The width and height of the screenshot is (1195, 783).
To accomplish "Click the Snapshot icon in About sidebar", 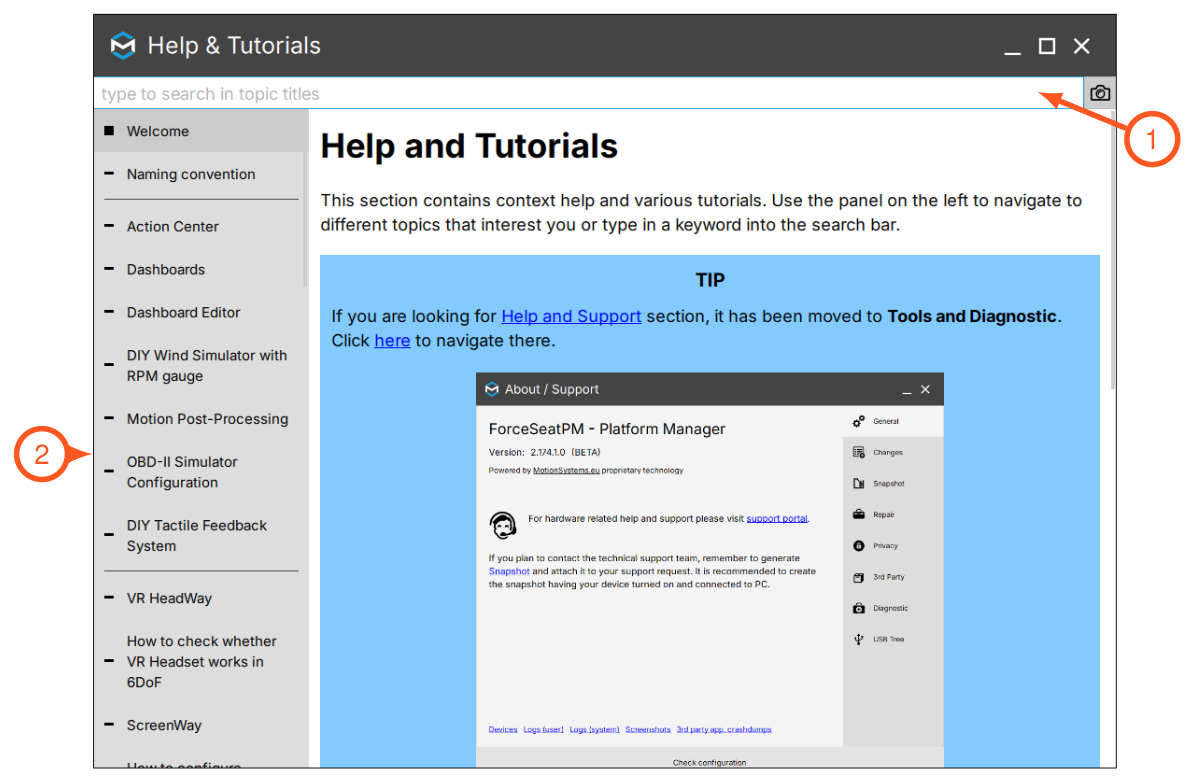I will 859,483.
